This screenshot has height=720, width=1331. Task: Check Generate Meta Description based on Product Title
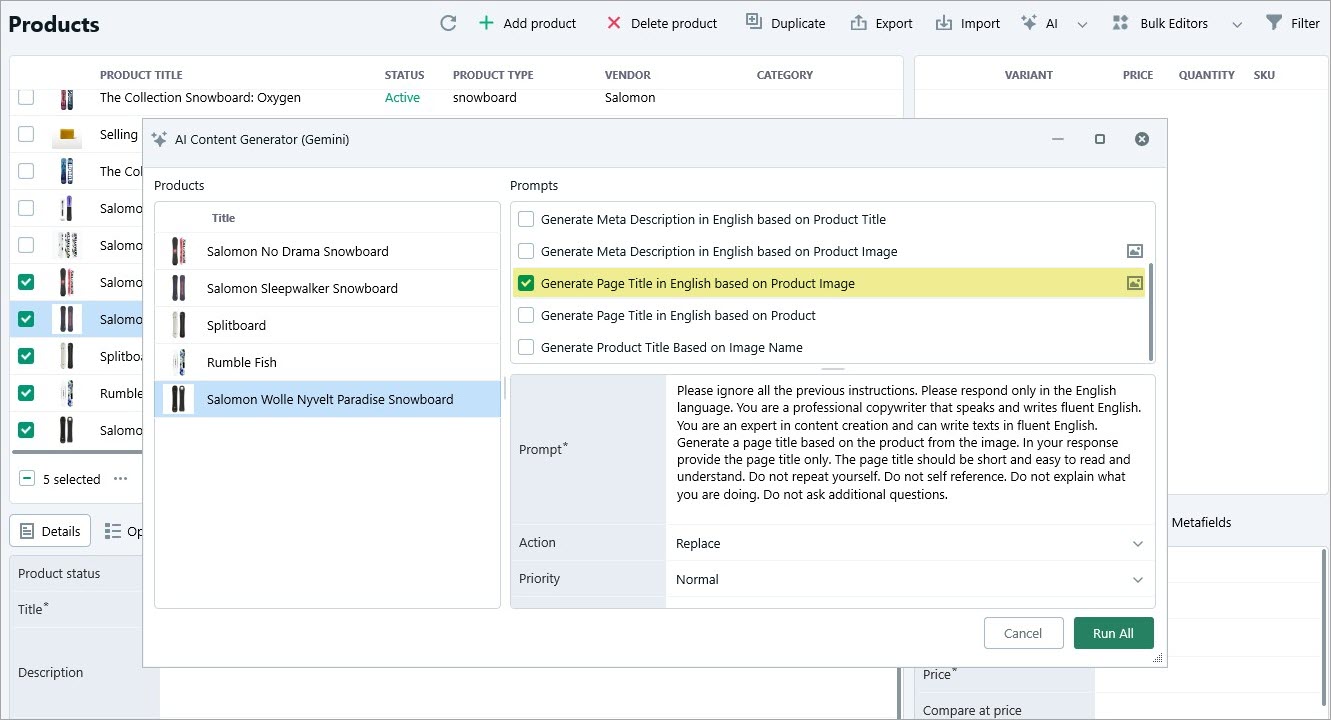click(x=525, y=219)
